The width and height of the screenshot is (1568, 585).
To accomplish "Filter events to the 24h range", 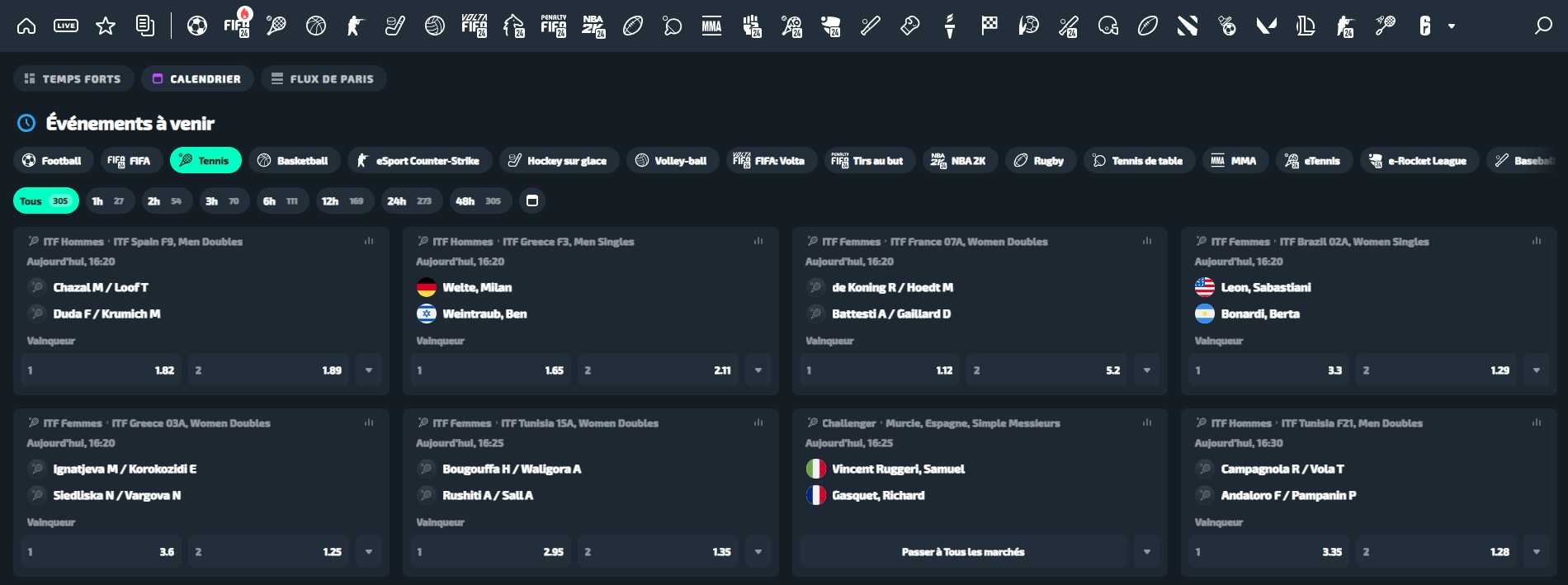I will coord(410,201).
